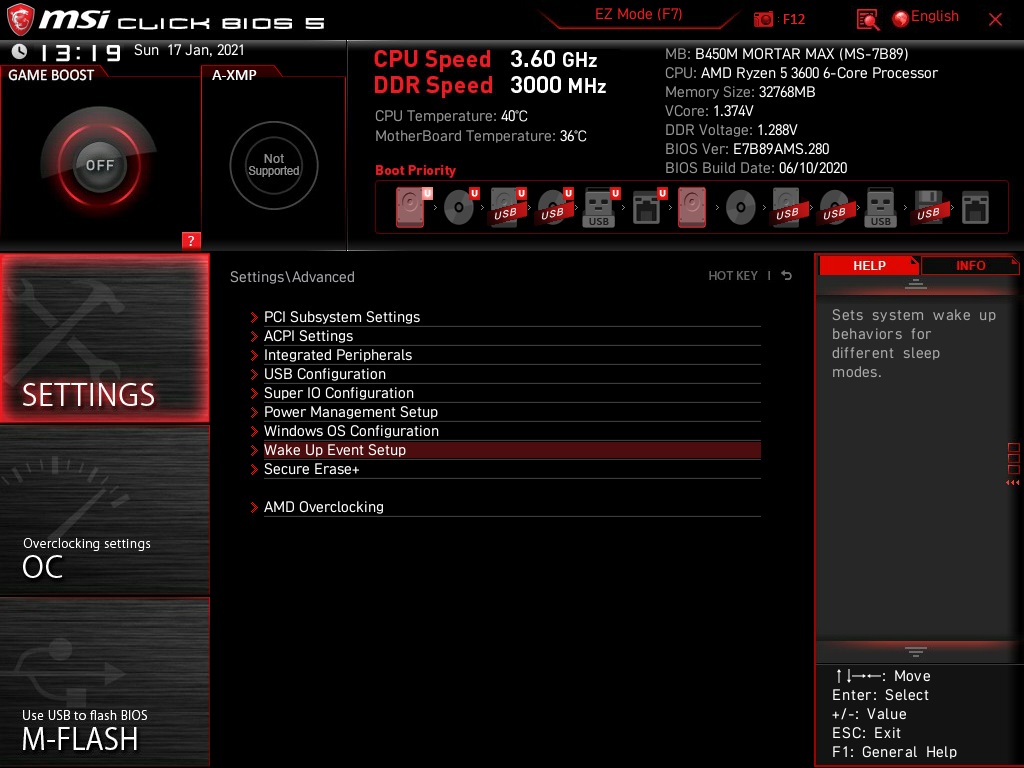Select the USB hard disk boot icon without U badge
Screen dimensions: 1024x768
coord(787,207)
